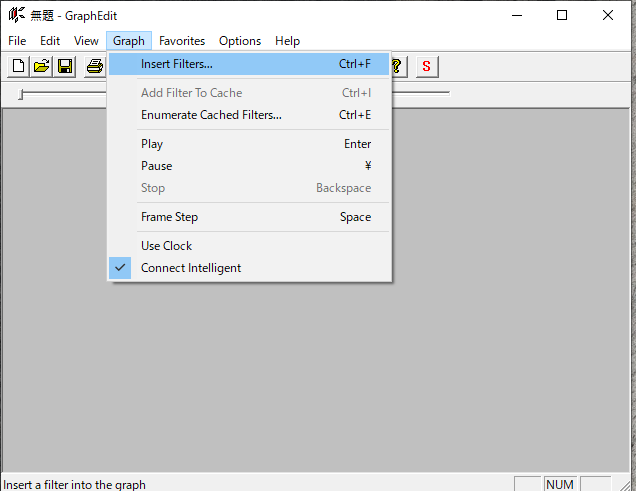Image resolution: width=636 pixels, height=491 pixels.
Task: Open the Options menu
Action: click(240, 41)
